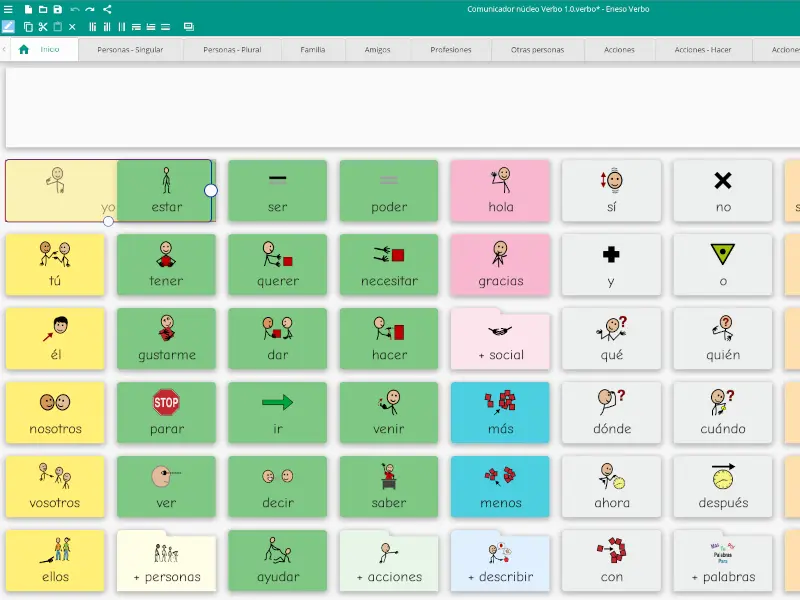Viewport: 800px width, 600px height.
Task: Share the board using the share icon
Action: pyautogui.click(x=108, y=9)
